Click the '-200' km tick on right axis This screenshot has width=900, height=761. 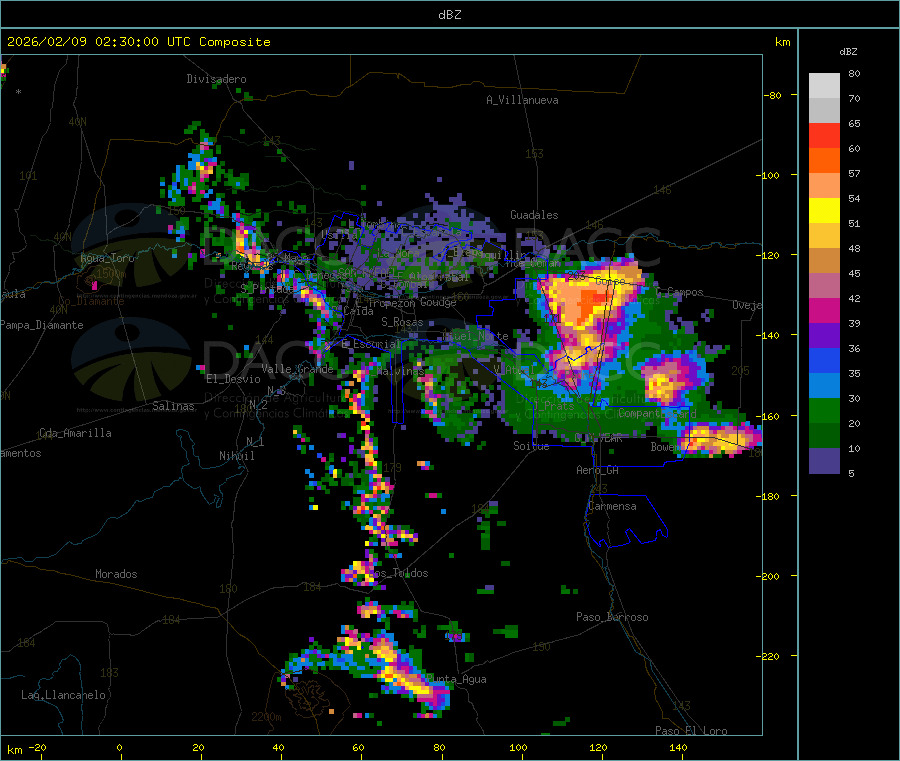click(x=768, y=576)
